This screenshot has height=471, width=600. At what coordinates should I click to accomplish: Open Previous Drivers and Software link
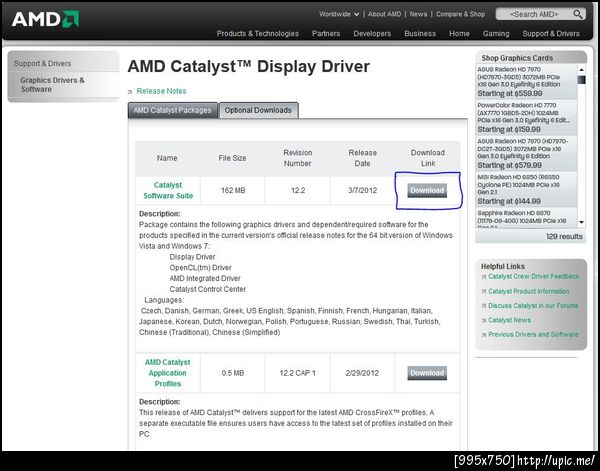coord(533,334)
